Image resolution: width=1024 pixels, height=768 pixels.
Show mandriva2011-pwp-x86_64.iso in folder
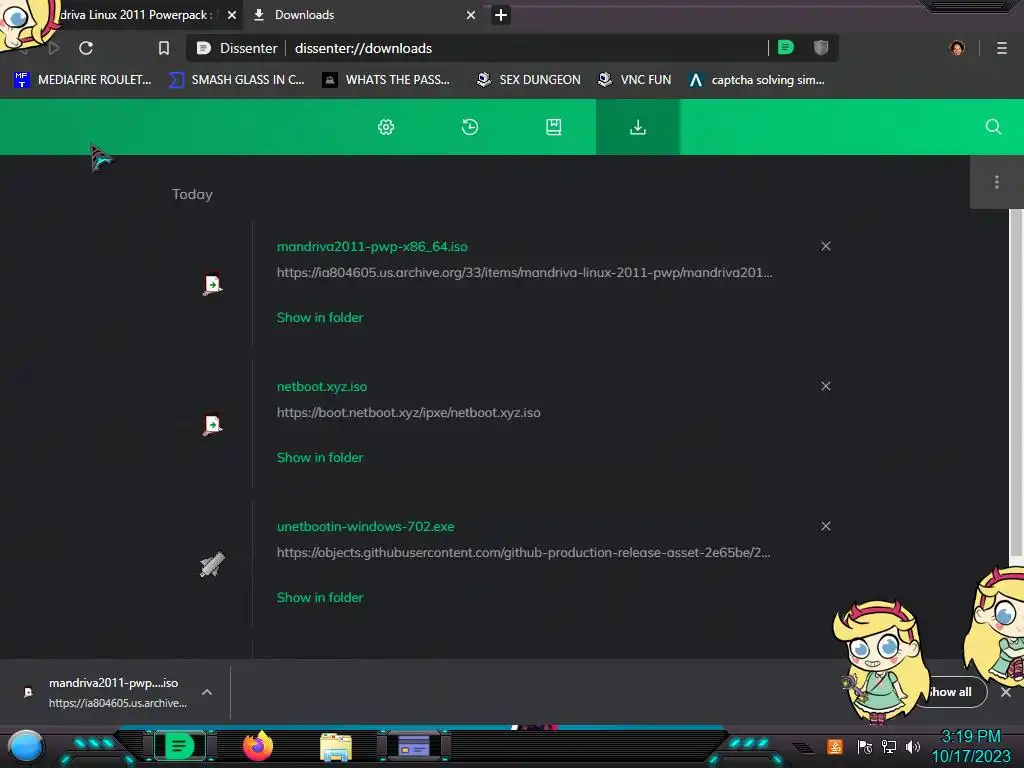pos(320,317)
